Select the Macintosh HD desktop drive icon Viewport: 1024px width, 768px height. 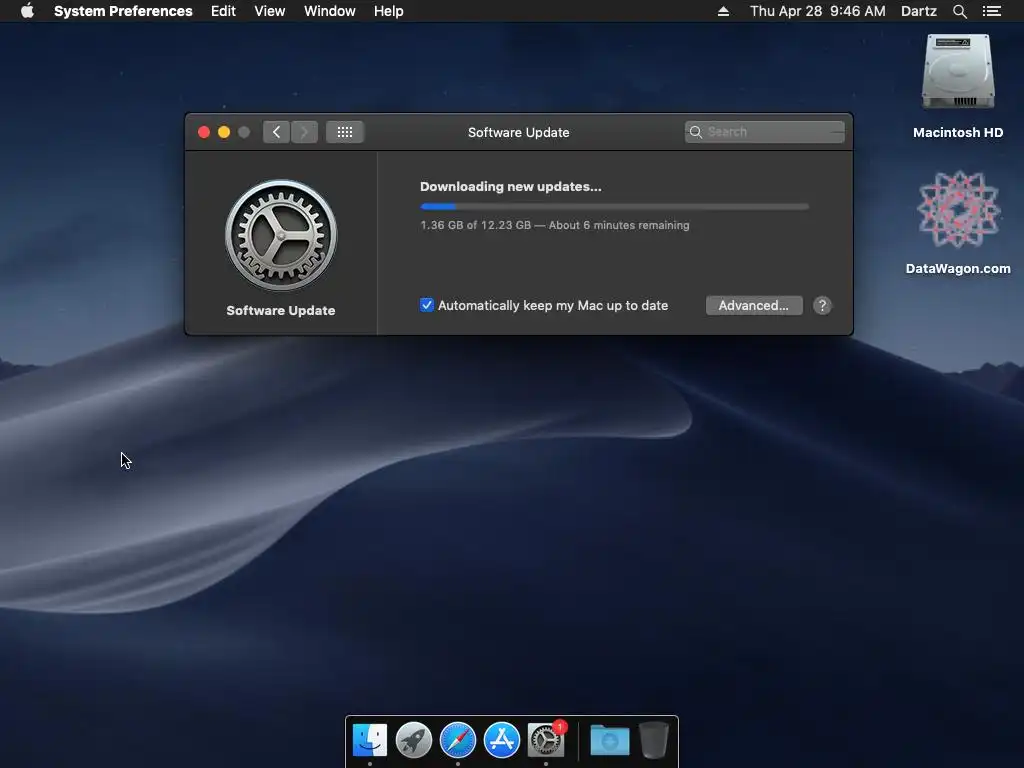tap(958, 72)
